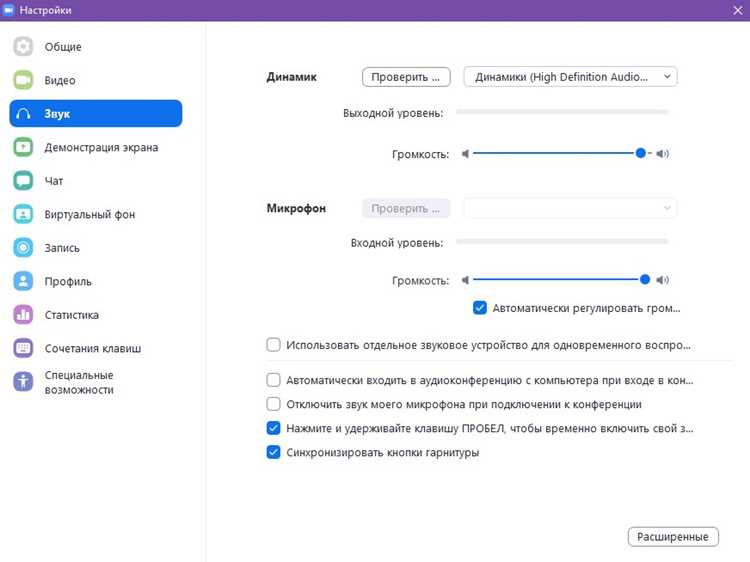Viewport: 750px width, 562px height.
Task: Click loud speaker icon of microphone volume
Action: coord(662,280)
